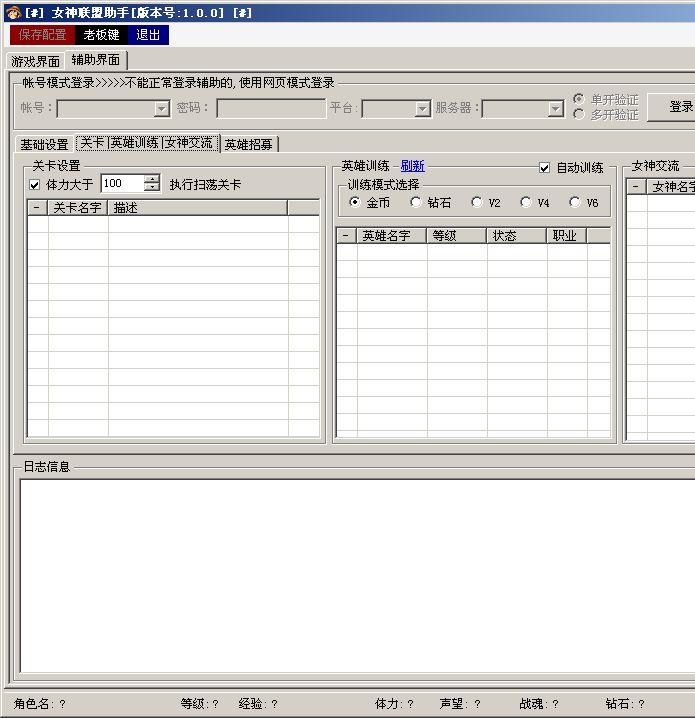Select the 钻石 training mode
Screen dimensions: 695x718
pos(416,203)
